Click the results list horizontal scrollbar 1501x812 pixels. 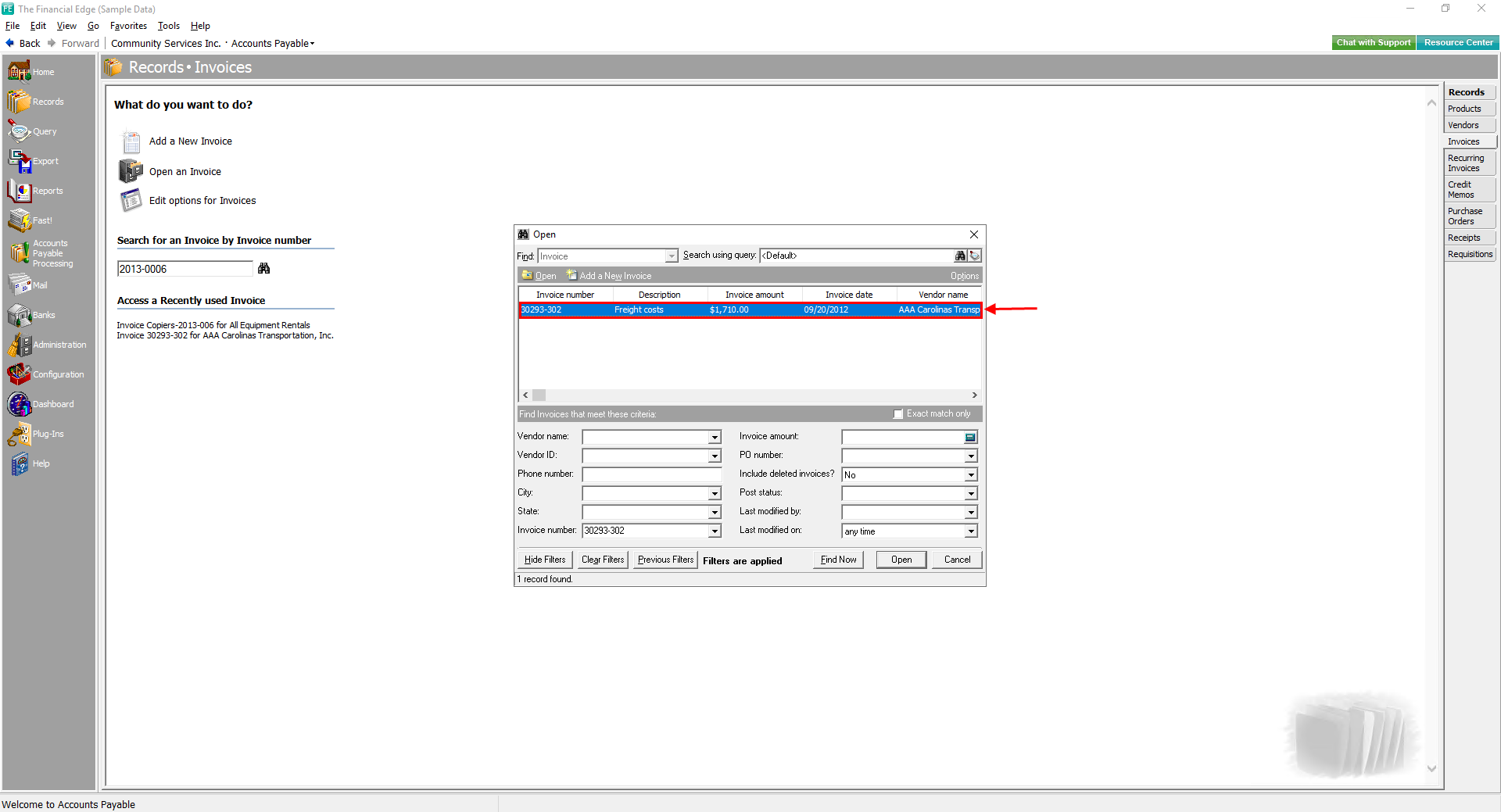coord(749,395)
